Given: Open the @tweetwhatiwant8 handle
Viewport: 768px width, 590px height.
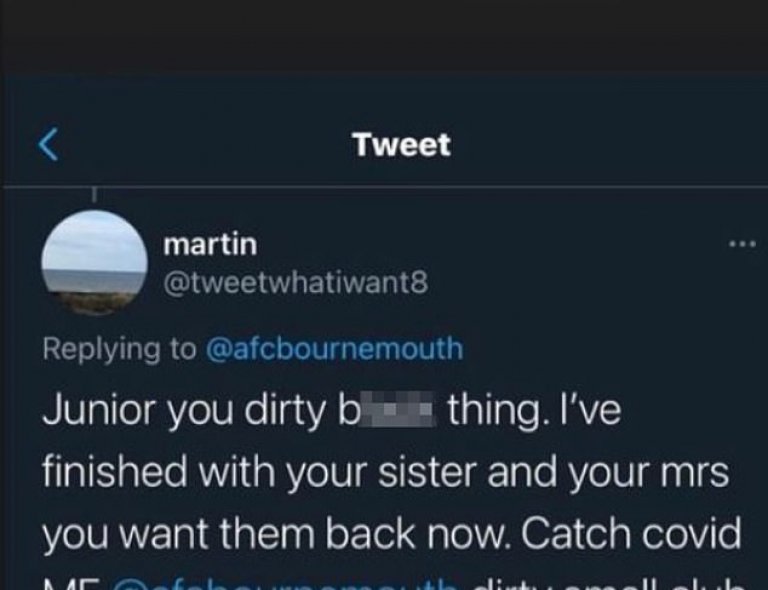Looking at the screenshot, I should tap(295, 283).
